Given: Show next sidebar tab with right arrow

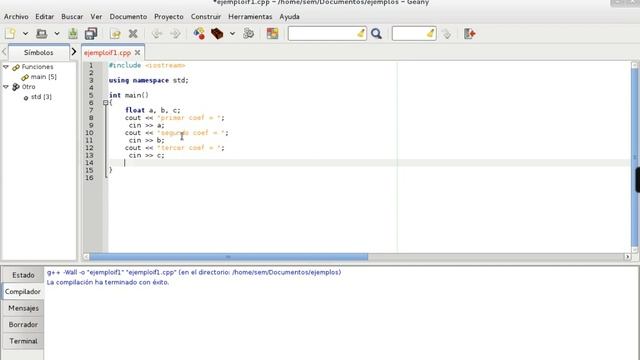Looking at the screenshot, I should tap(73, 52).
